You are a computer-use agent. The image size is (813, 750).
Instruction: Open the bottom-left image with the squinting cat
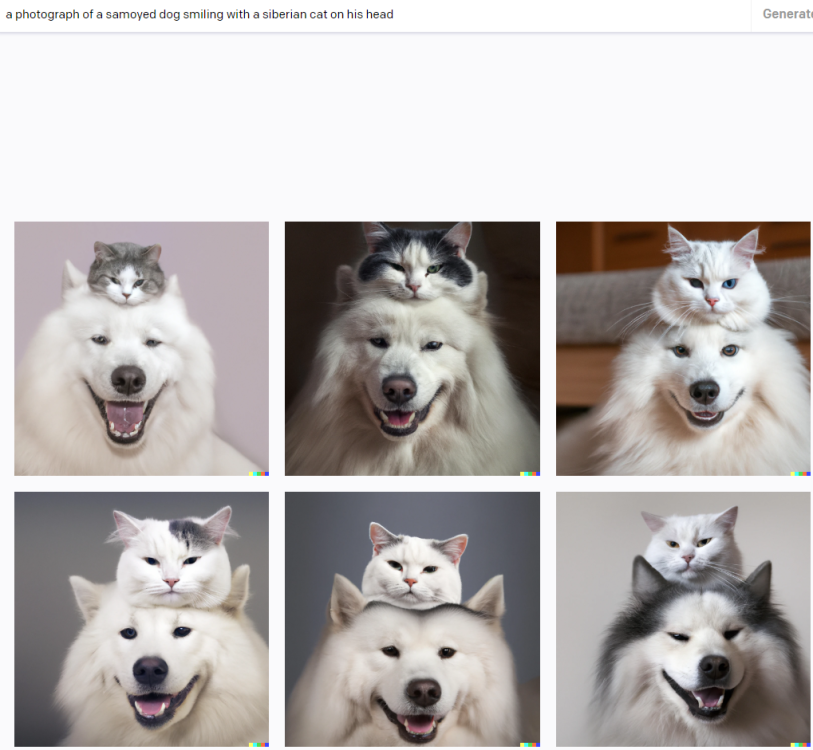140,618
